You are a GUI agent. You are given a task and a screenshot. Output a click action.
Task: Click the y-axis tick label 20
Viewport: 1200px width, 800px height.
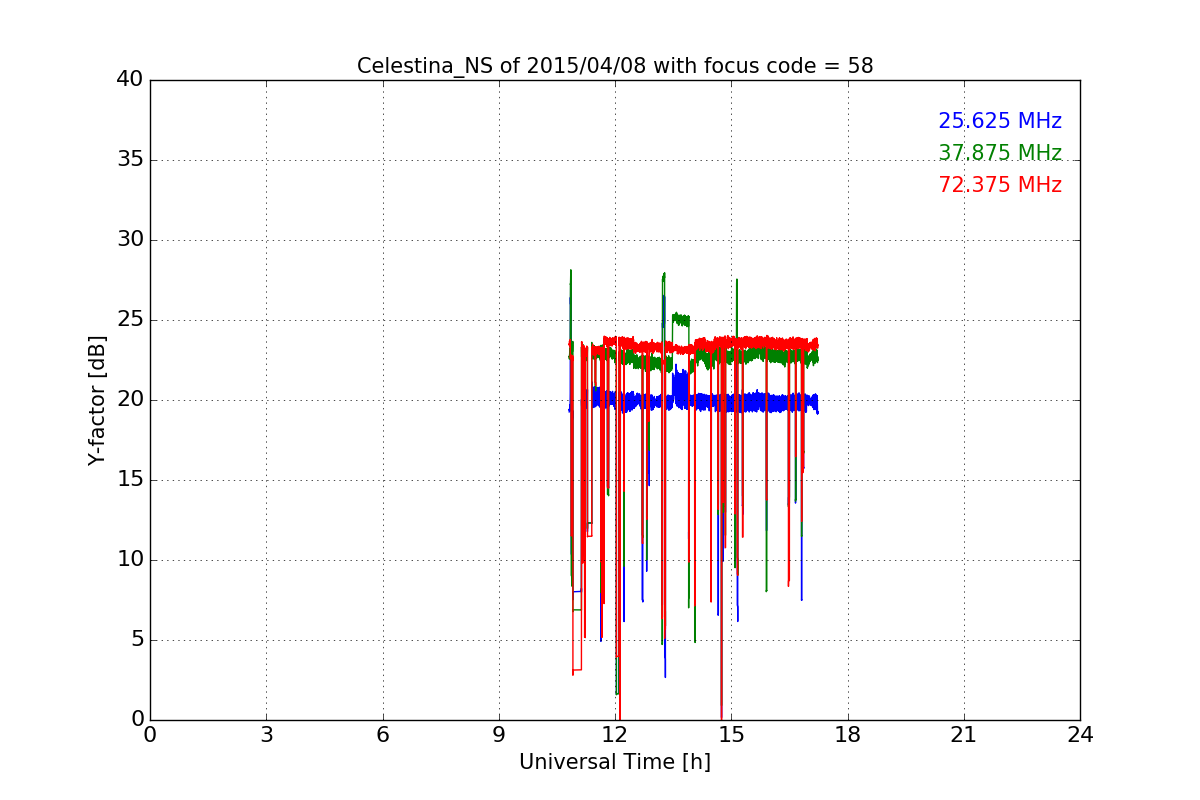[130, 400]
